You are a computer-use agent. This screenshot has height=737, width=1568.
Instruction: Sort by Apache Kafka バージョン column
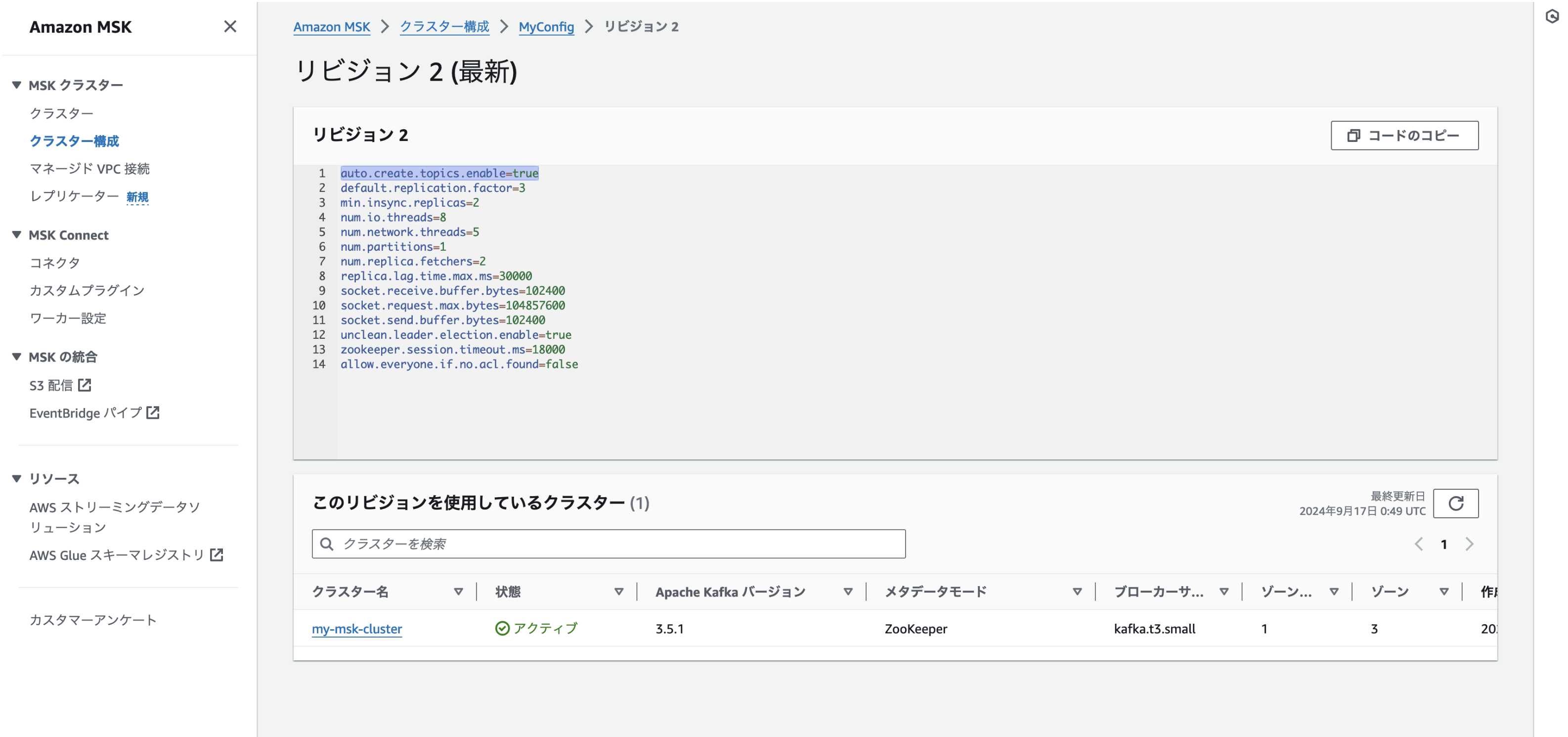point(847,591)
